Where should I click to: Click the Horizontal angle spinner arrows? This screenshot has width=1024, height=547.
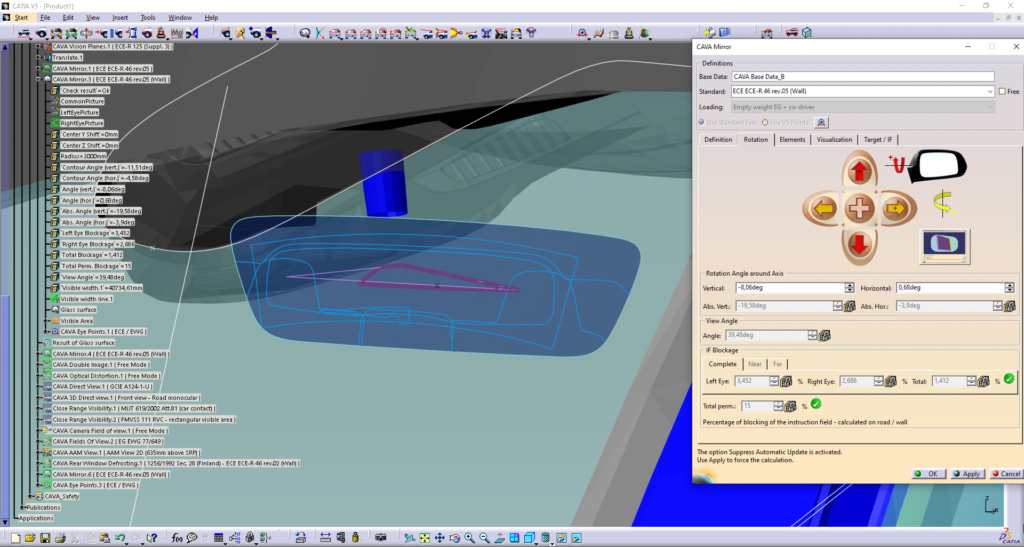click(1010, 288)
